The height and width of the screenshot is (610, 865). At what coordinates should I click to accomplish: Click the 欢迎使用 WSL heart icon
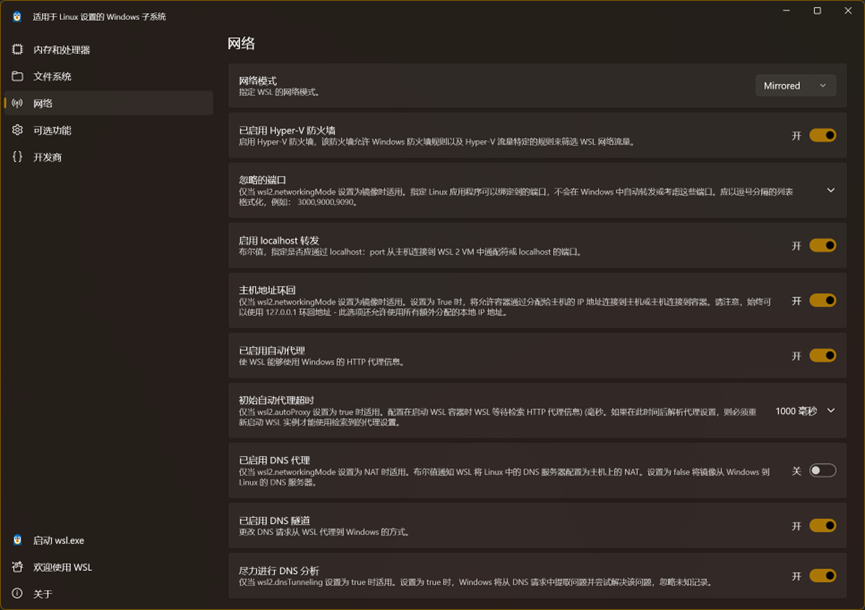pyautogui.click(x=16, y=567)
